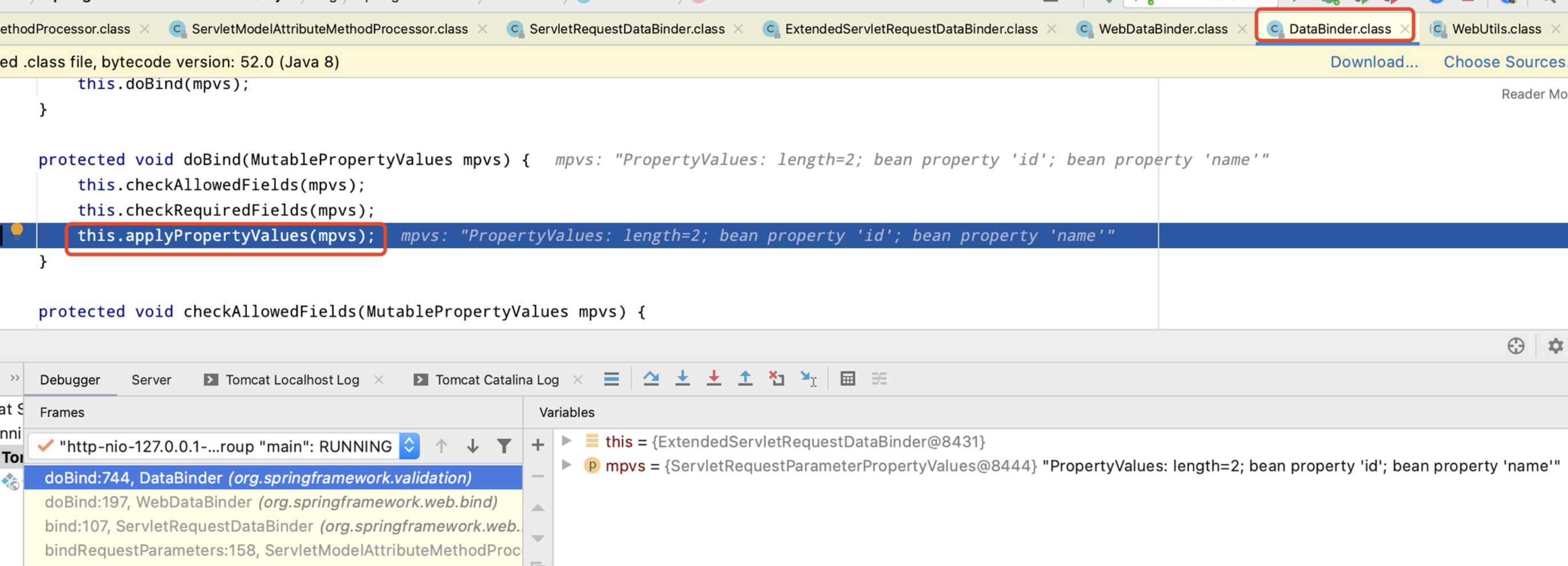The width and height of the screenshot is (1568, 566).
Task: Open debug tool window settings gear
Action: [x=1555, y=346]
